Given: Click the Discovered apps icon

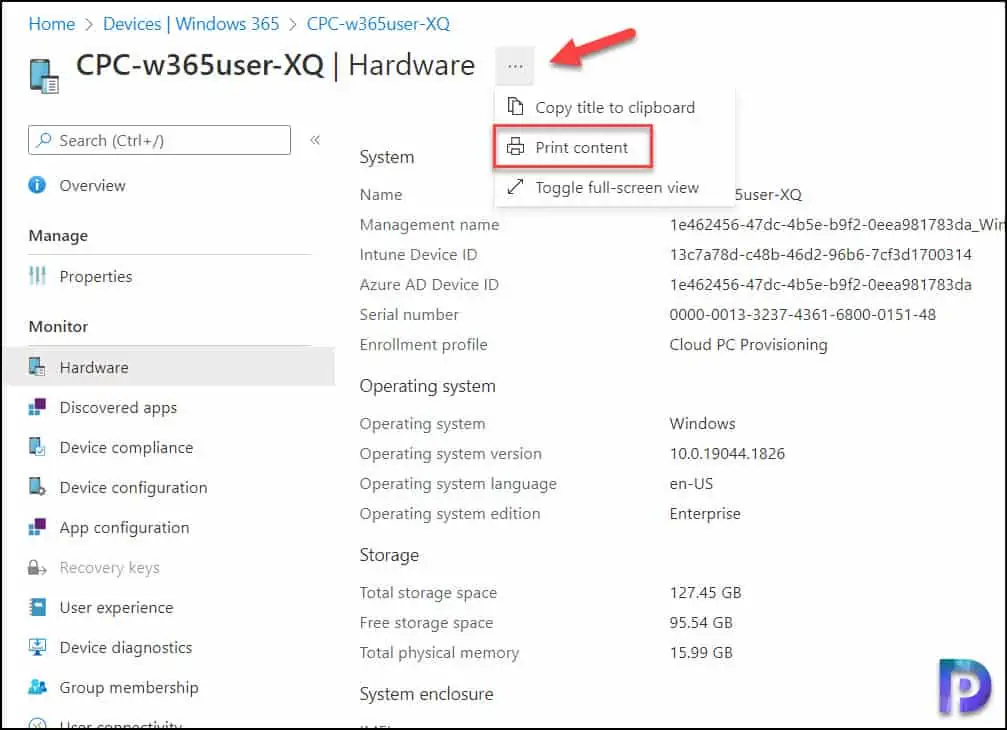Looking at the screenshot, I should tap(37, 407).
